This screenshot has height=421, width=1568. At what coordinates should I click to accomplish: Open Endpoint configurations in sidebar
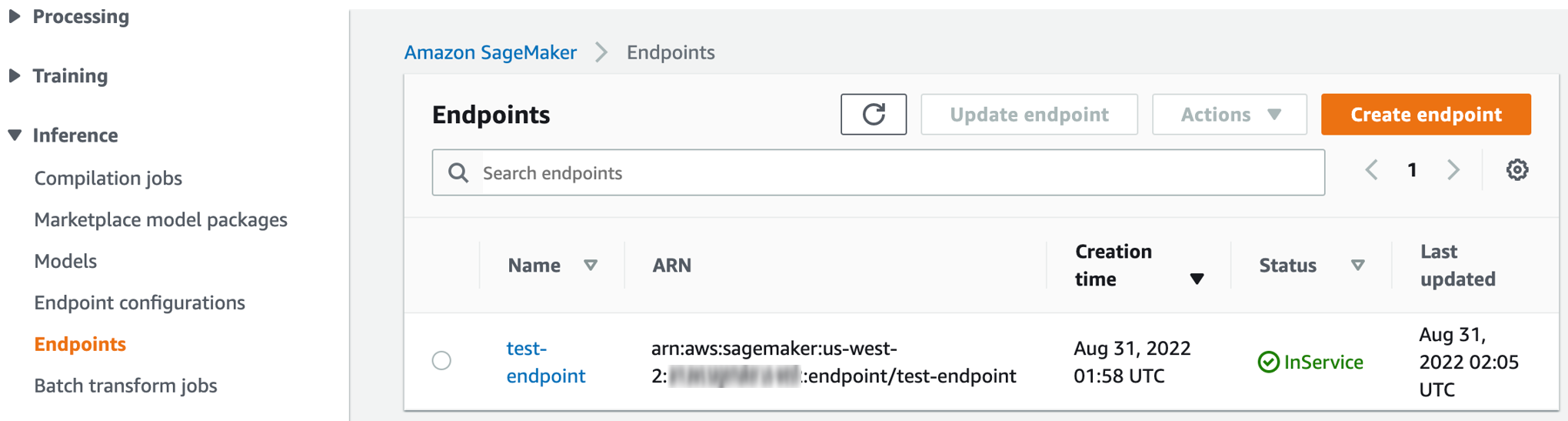point(139,302)
